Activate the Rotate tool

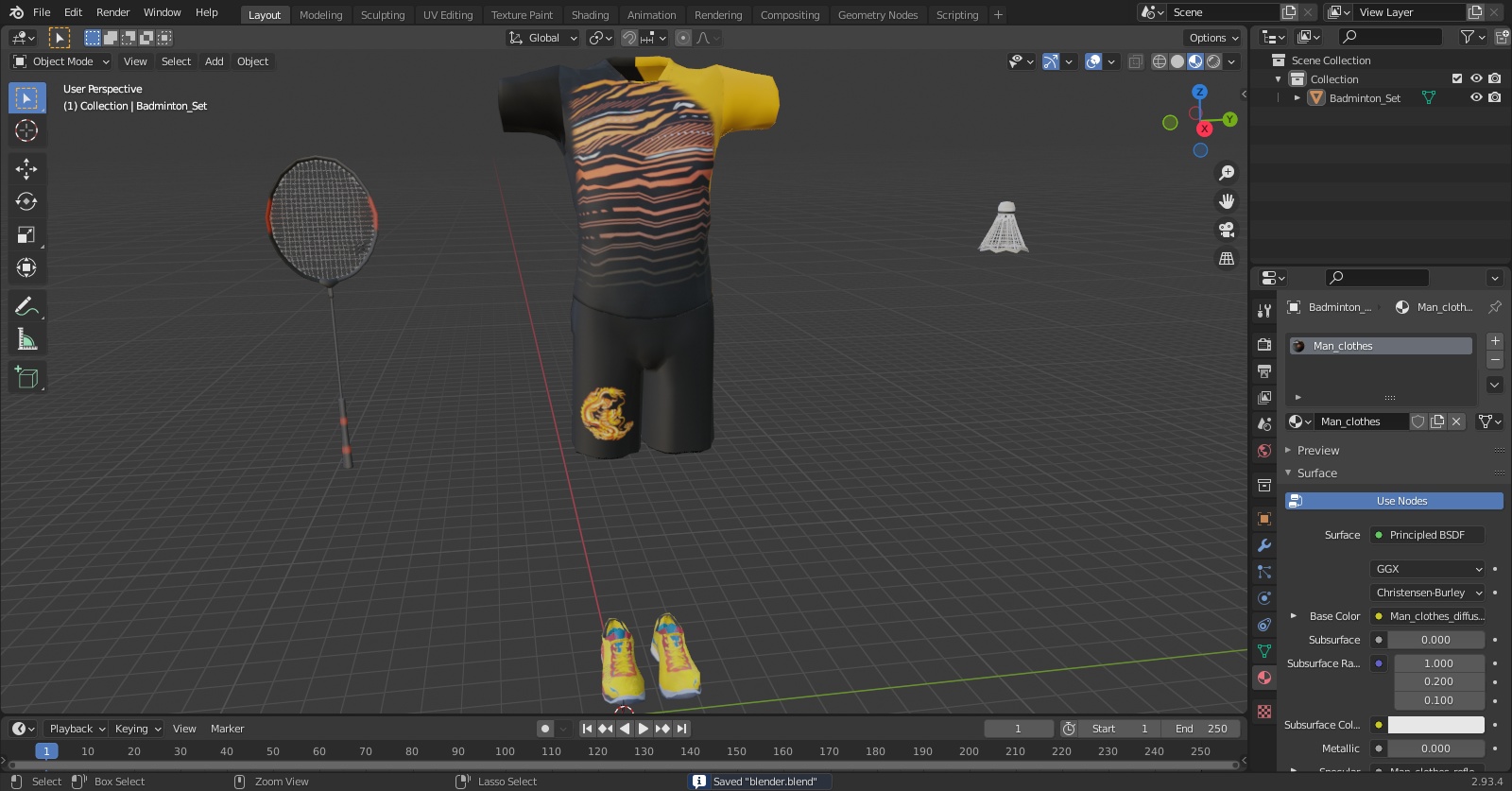click(x=26, y=201)
